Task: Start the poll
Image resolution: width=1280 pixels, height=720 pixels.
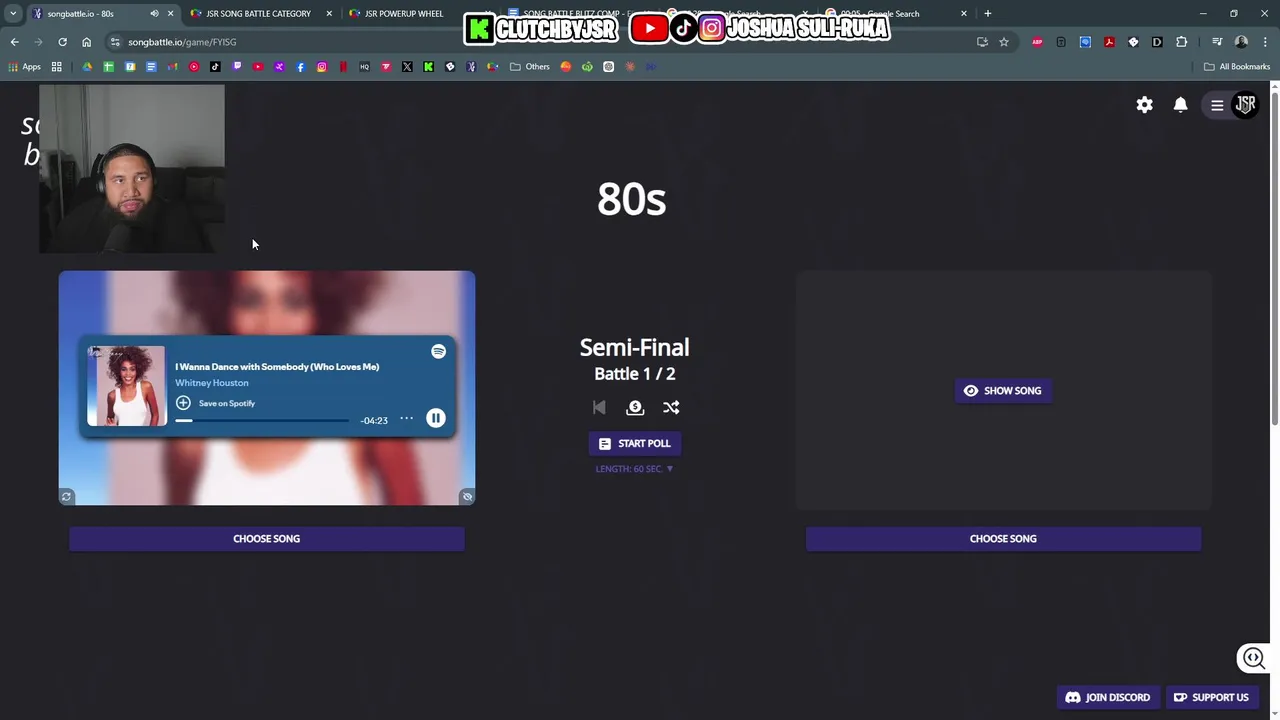Action: (635, 443)
